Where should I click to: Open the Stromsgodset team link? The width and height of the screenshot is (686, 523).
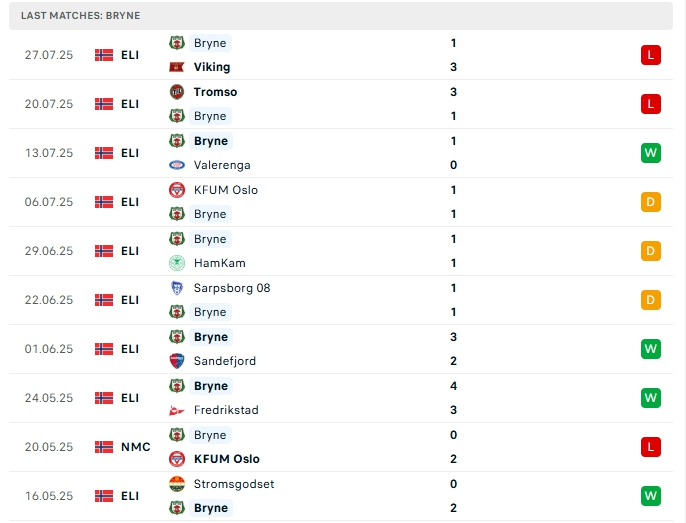[x=234, y=484]
